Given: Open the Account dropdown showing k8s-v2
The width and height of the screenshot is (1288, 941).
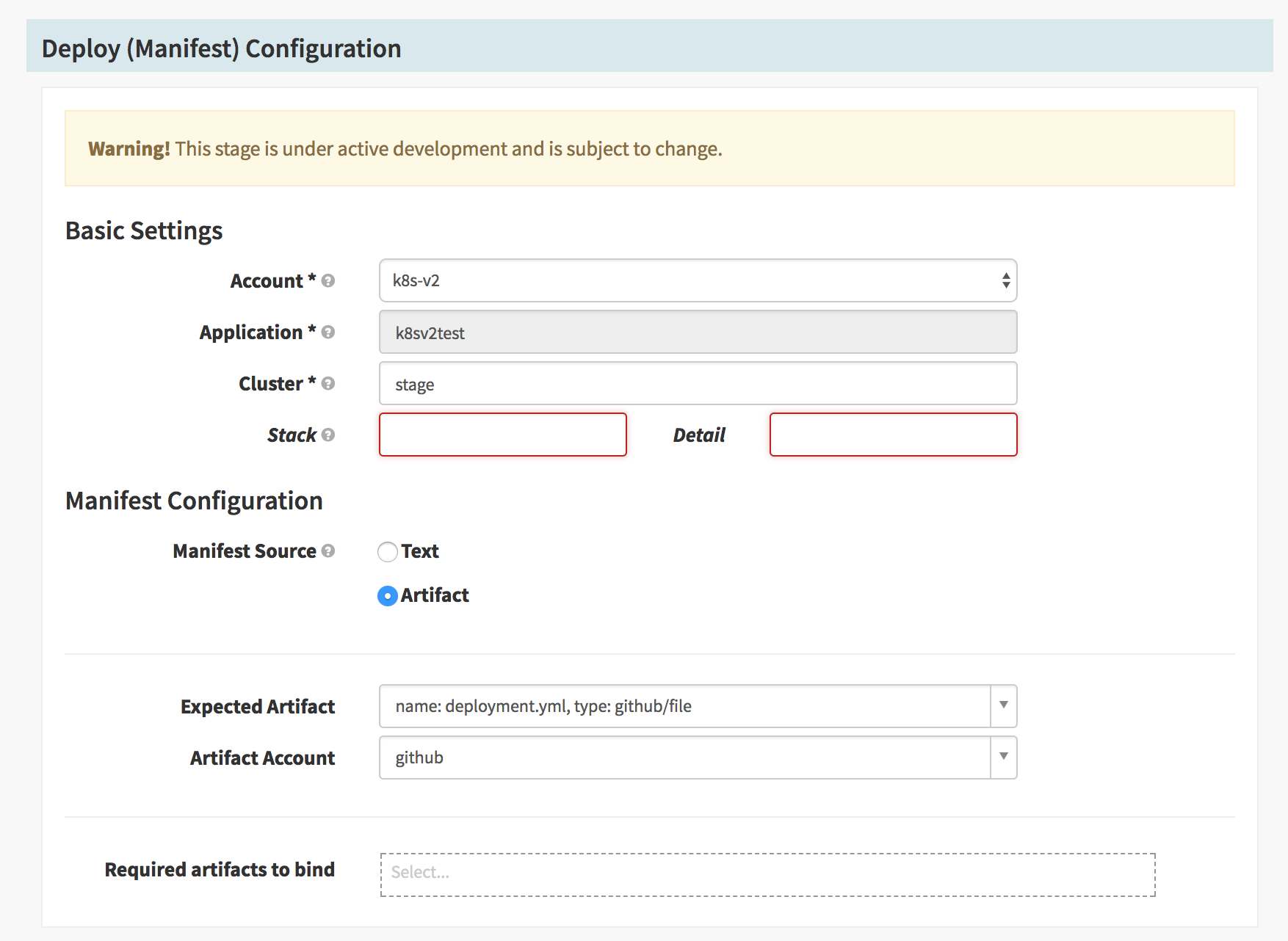Looking at the screenshot, I should pos(698,280).
